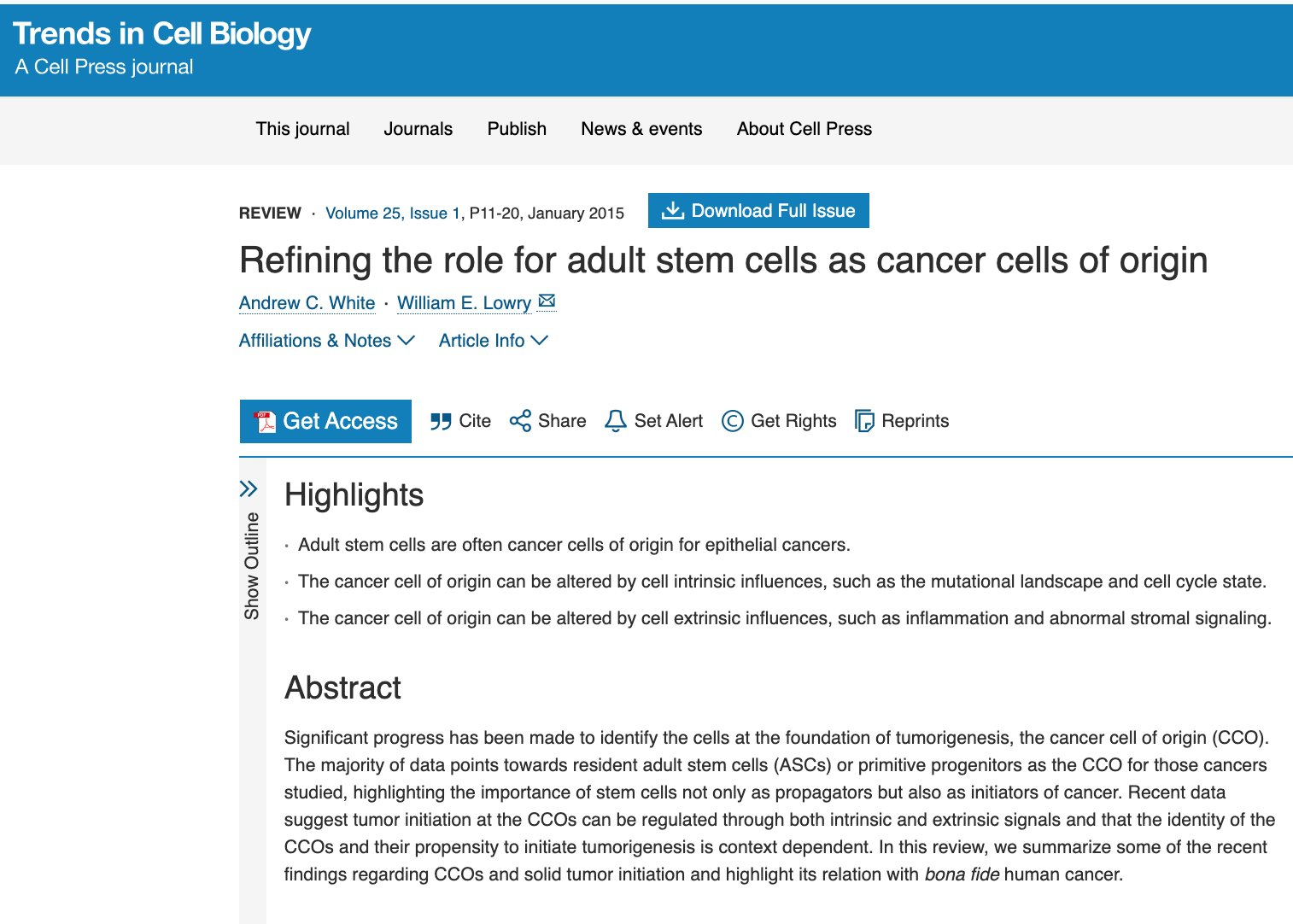Open the About Cell Press menu
1293x924 pixels.
coord(804,129)
